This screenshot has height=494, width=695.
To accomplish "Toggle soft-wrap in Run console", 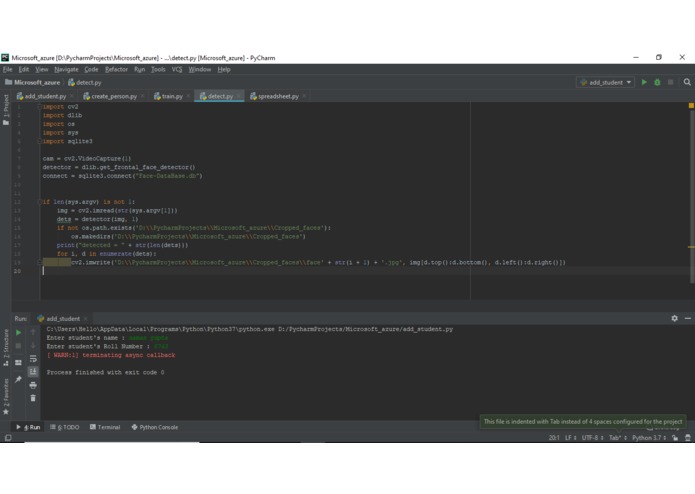I will 33,359.
